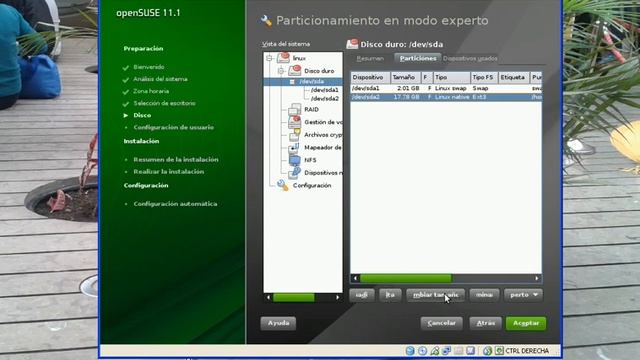
Task: Click VirtualBox shared folders status icon
Action: (x=459, y=351)
